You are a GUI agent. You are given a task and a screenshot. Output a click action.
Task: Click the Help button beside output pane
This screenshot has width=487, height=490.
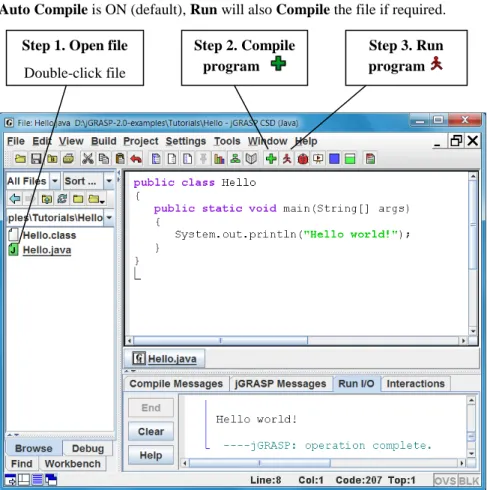pos(151,455)
